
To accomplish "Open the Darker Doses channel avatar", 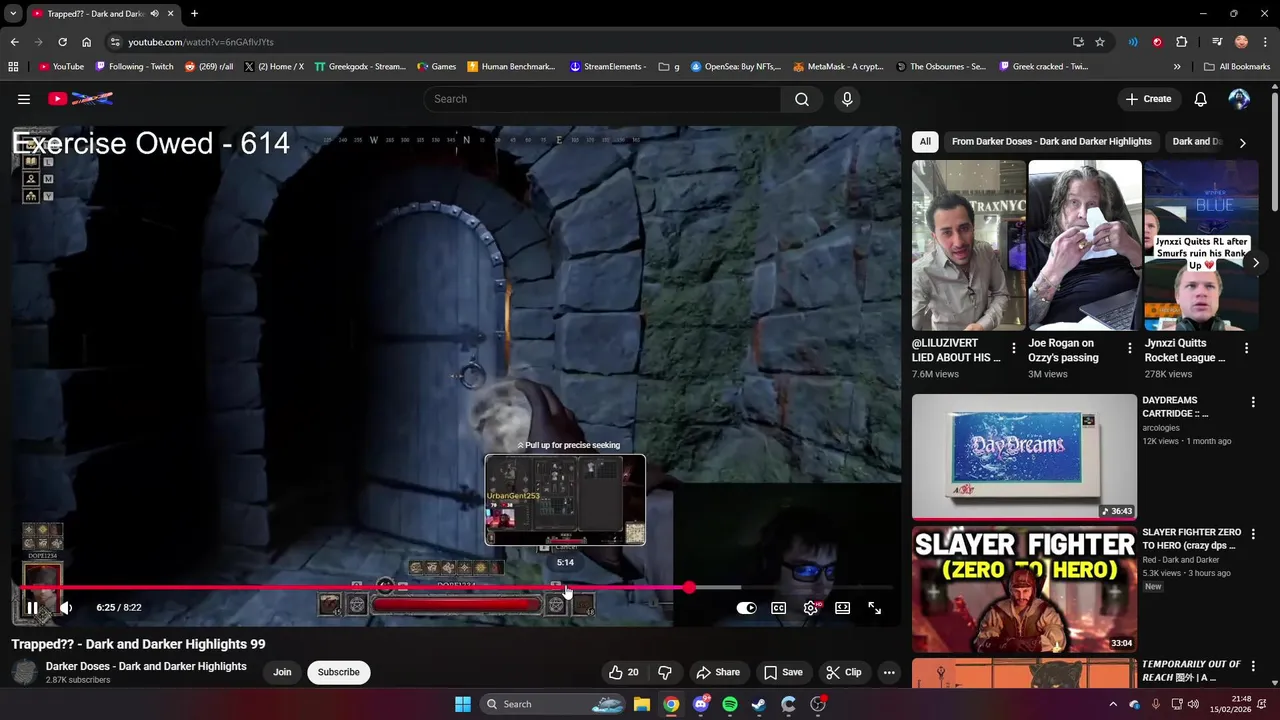I will tap(25, 672).
